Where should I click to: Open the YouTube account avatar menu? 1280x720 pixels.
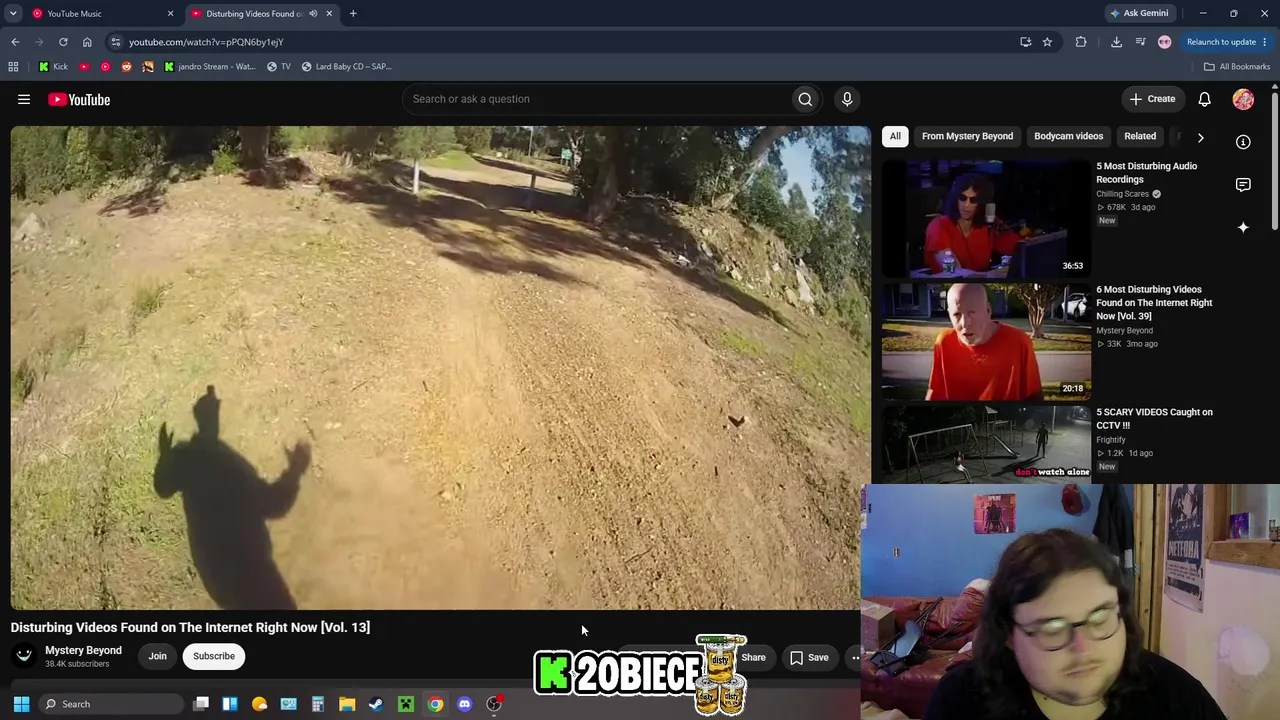[x=1243, y=99]
